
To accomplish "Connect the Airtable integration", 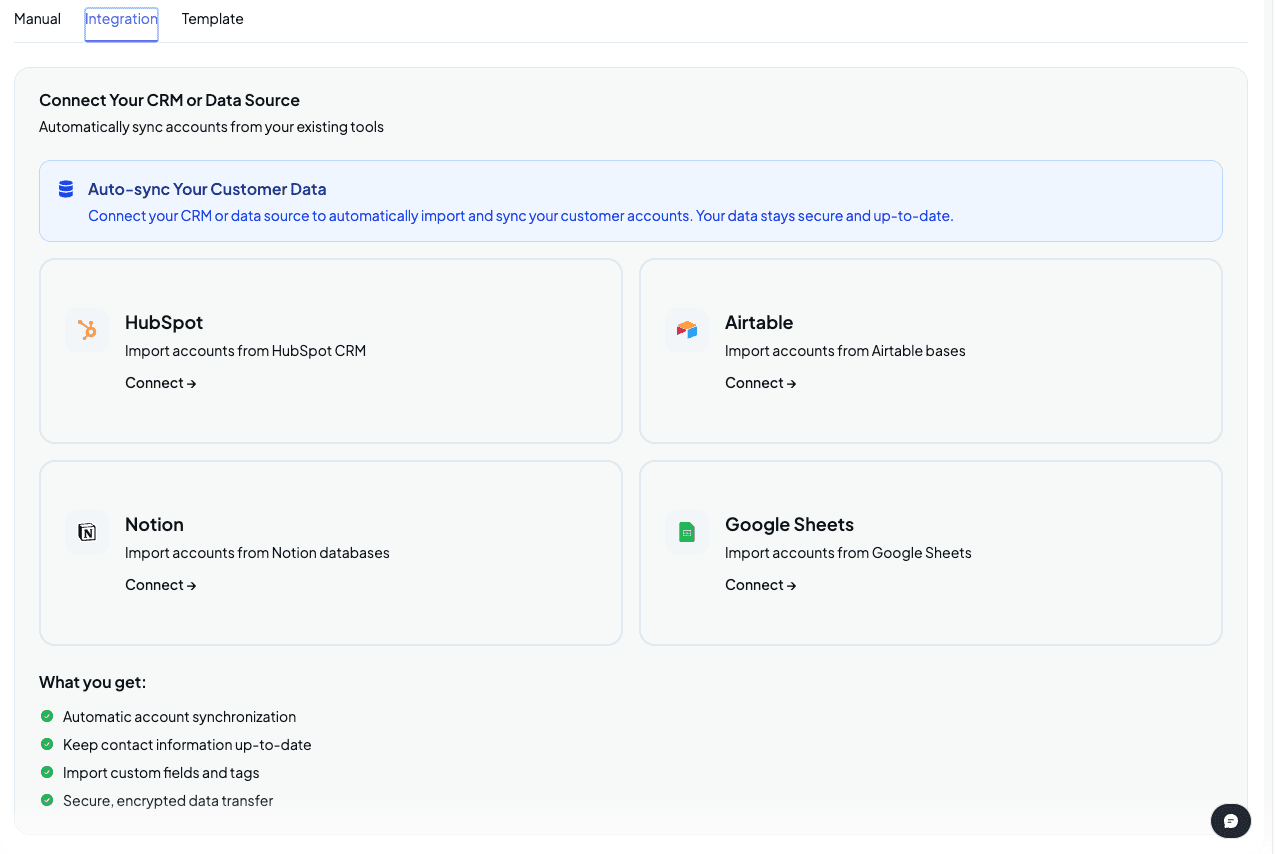I will click(760, 382).
